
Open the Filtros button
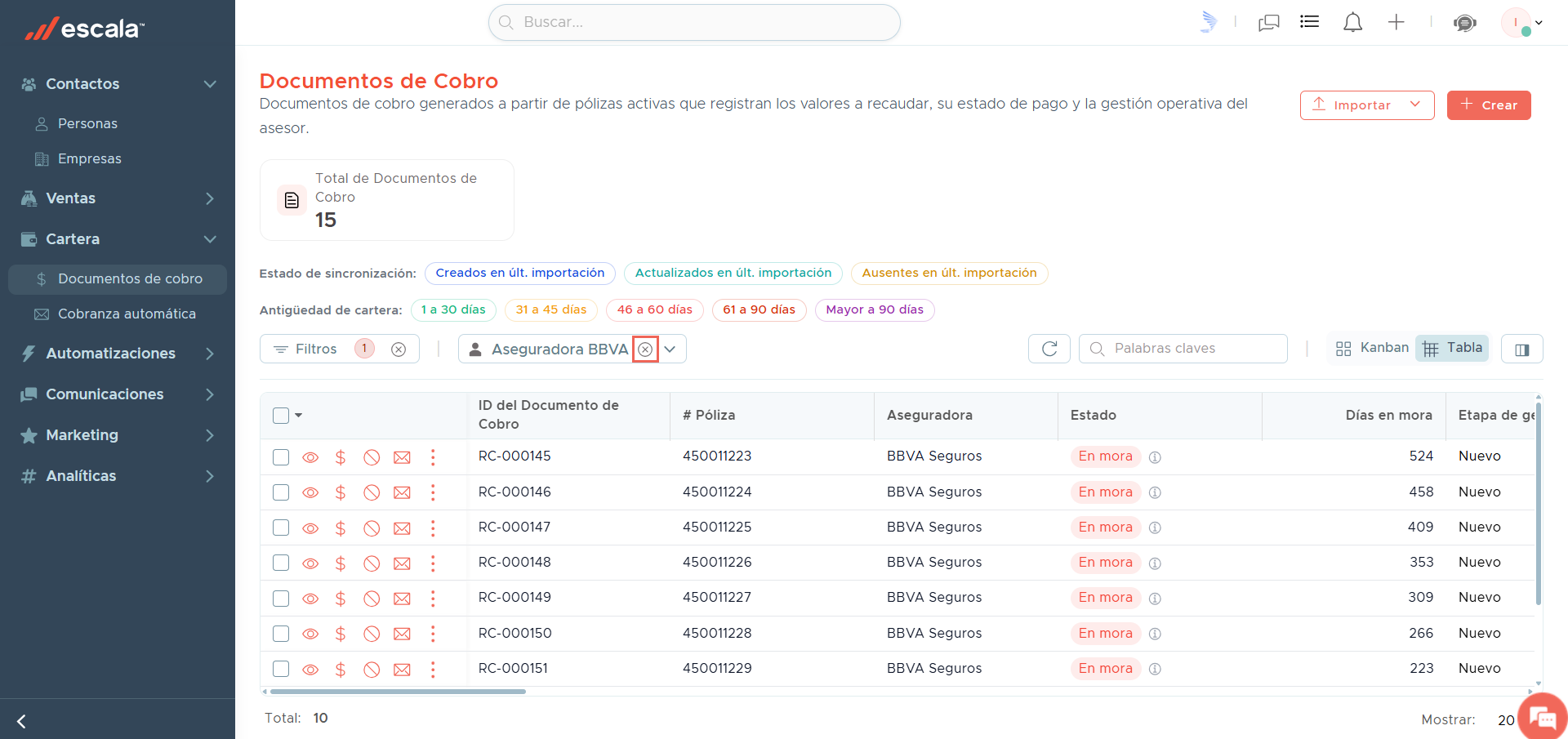pyautogui.click(x=317, y=349)
